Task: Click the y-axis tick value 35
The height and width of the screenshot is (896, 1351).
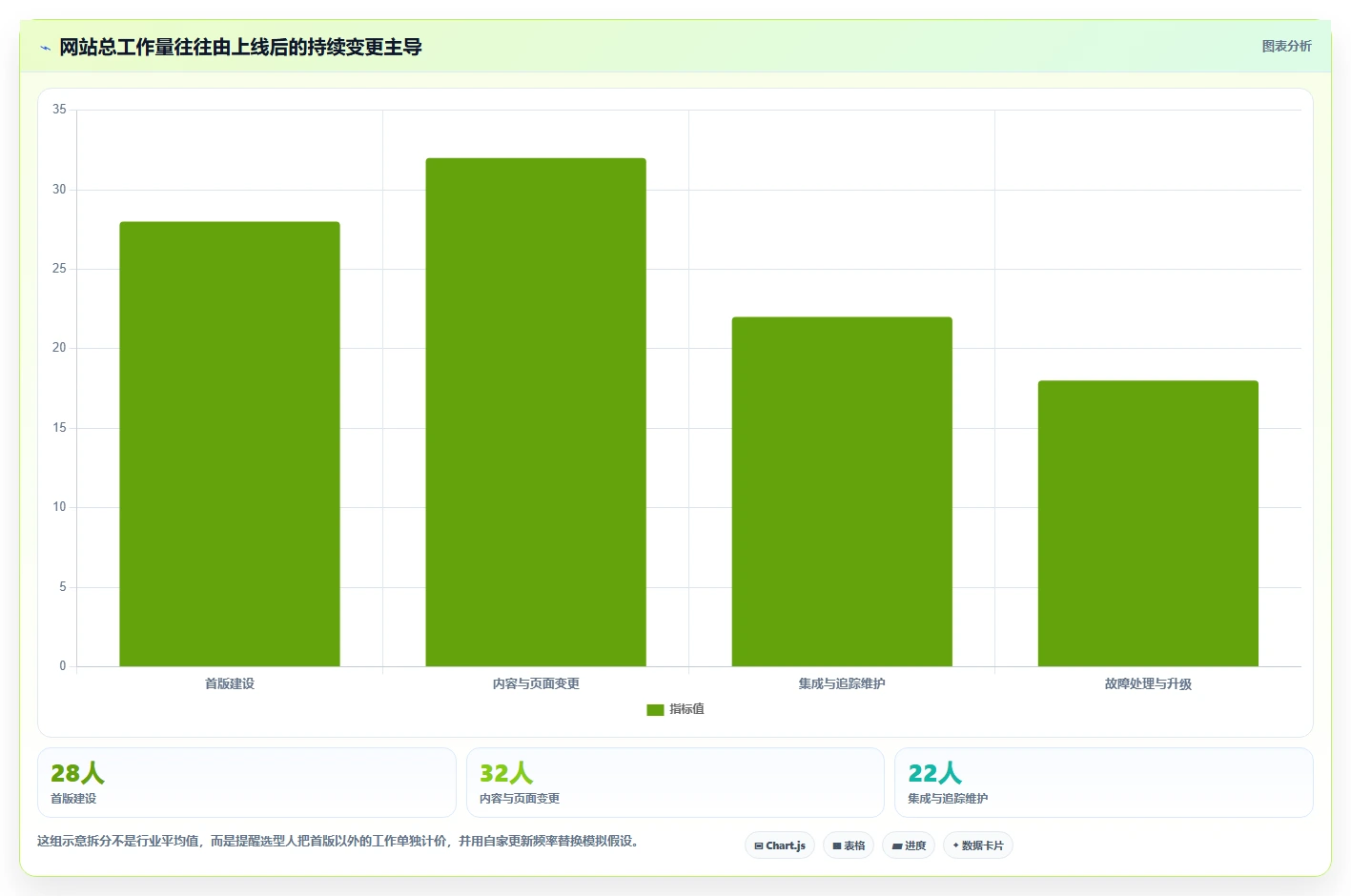Action: click(x=59, y=110)
